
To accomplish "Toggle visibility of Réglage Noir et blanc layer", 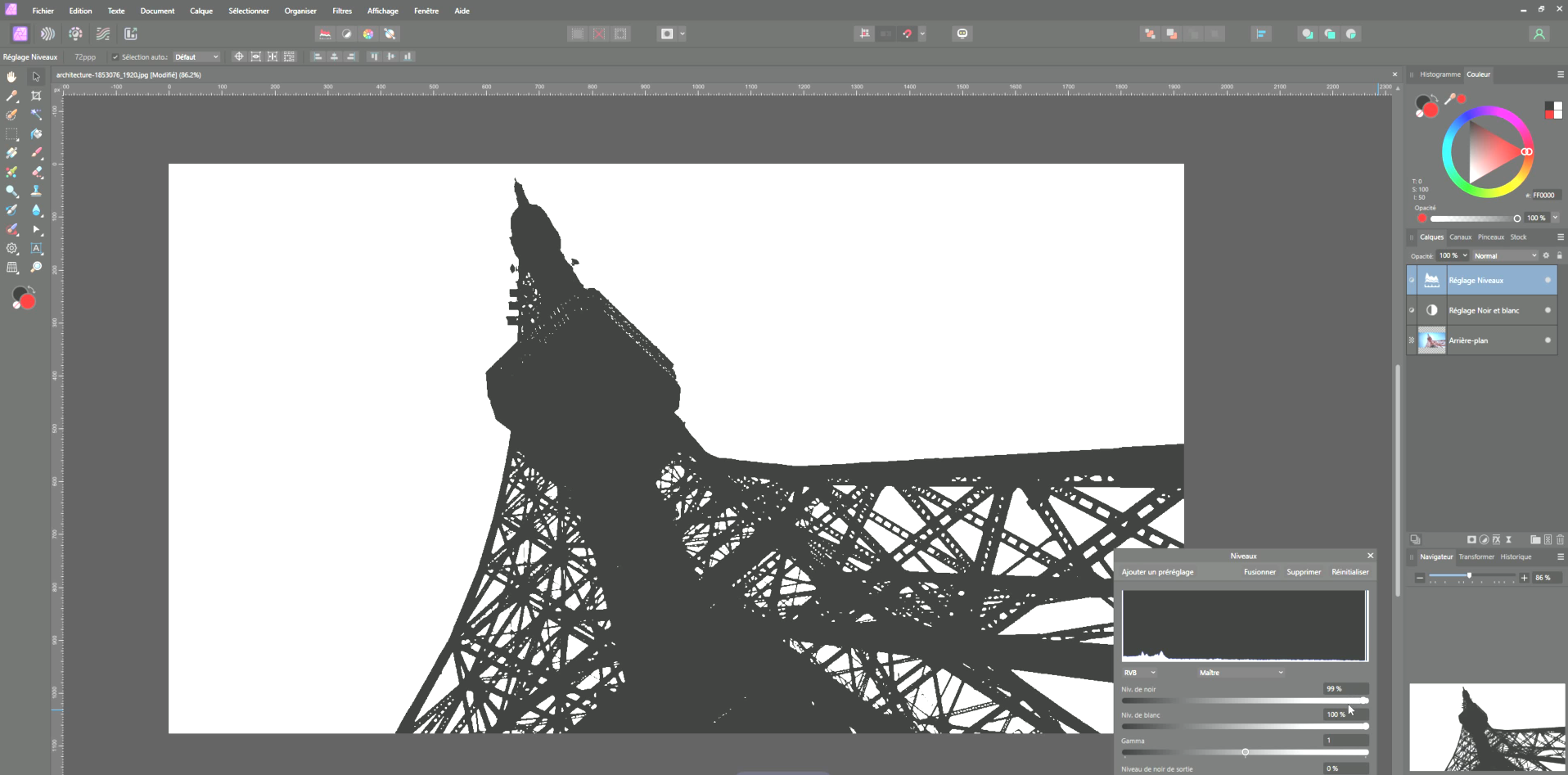I will 1547,310.
